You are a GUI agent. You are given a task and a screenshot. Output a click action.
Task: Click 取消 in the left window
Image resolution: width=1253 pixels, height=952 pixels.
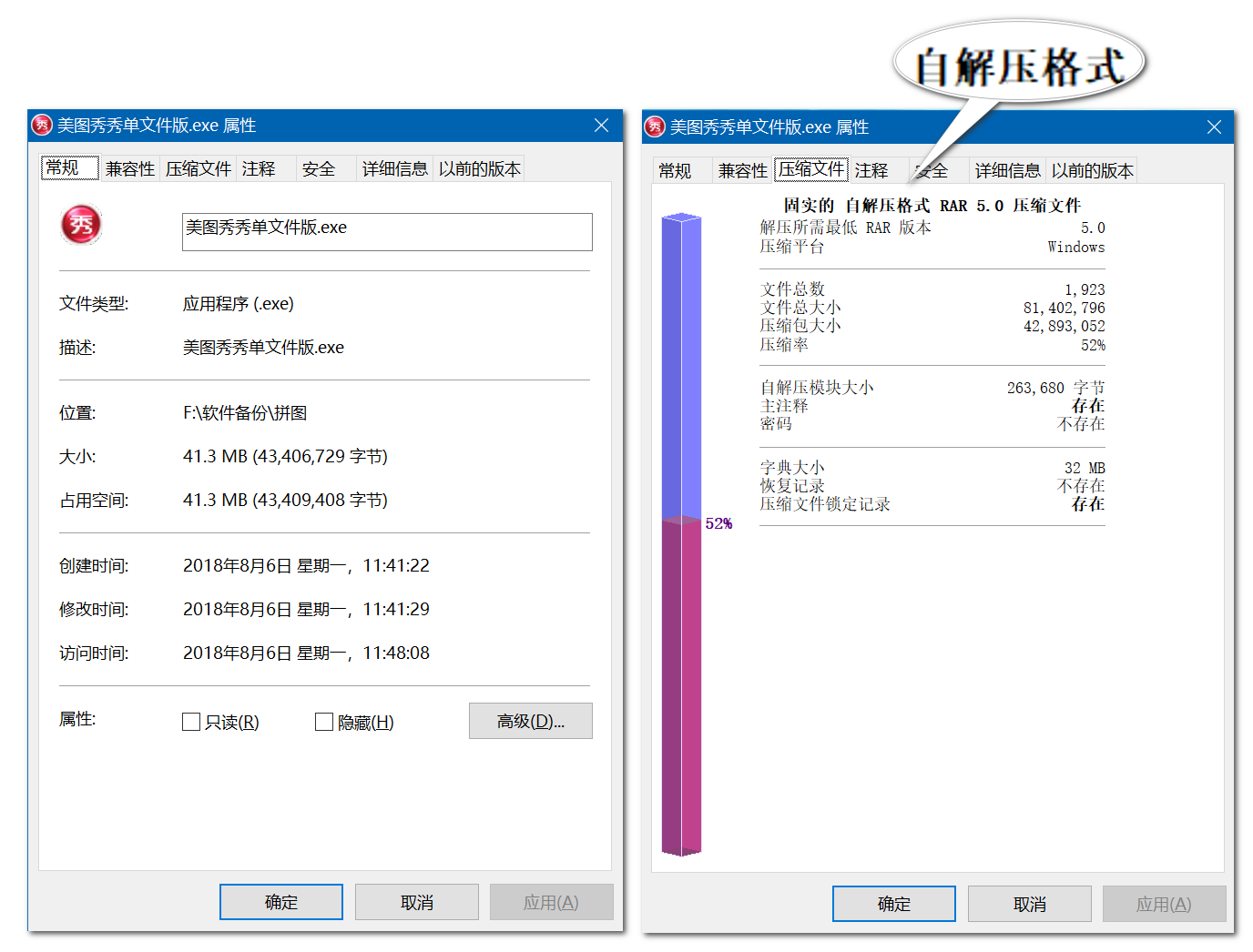pos(417,902)
